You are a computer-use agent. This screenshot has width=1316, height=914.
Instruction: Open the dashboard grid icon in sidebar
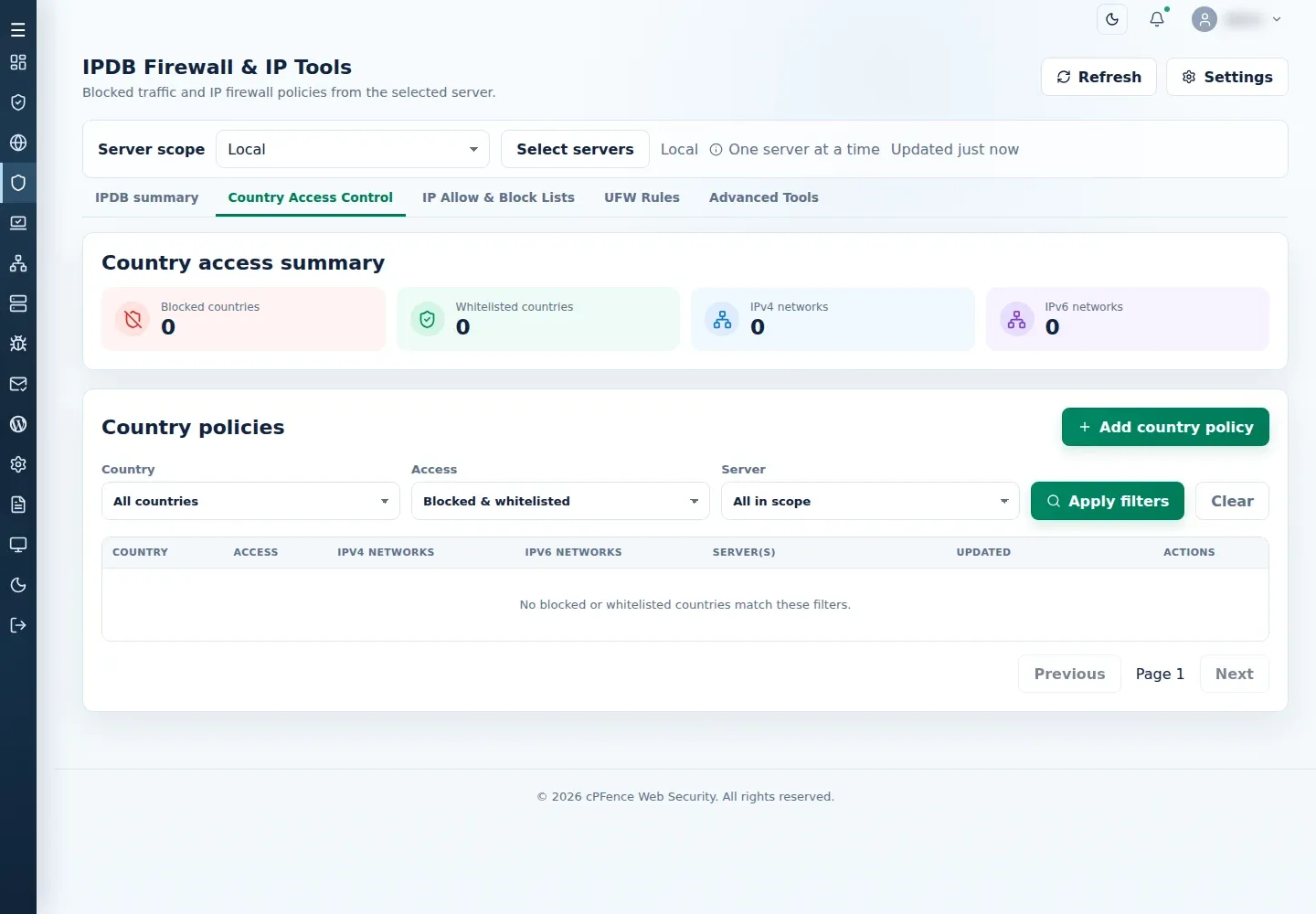pos(18,62)
